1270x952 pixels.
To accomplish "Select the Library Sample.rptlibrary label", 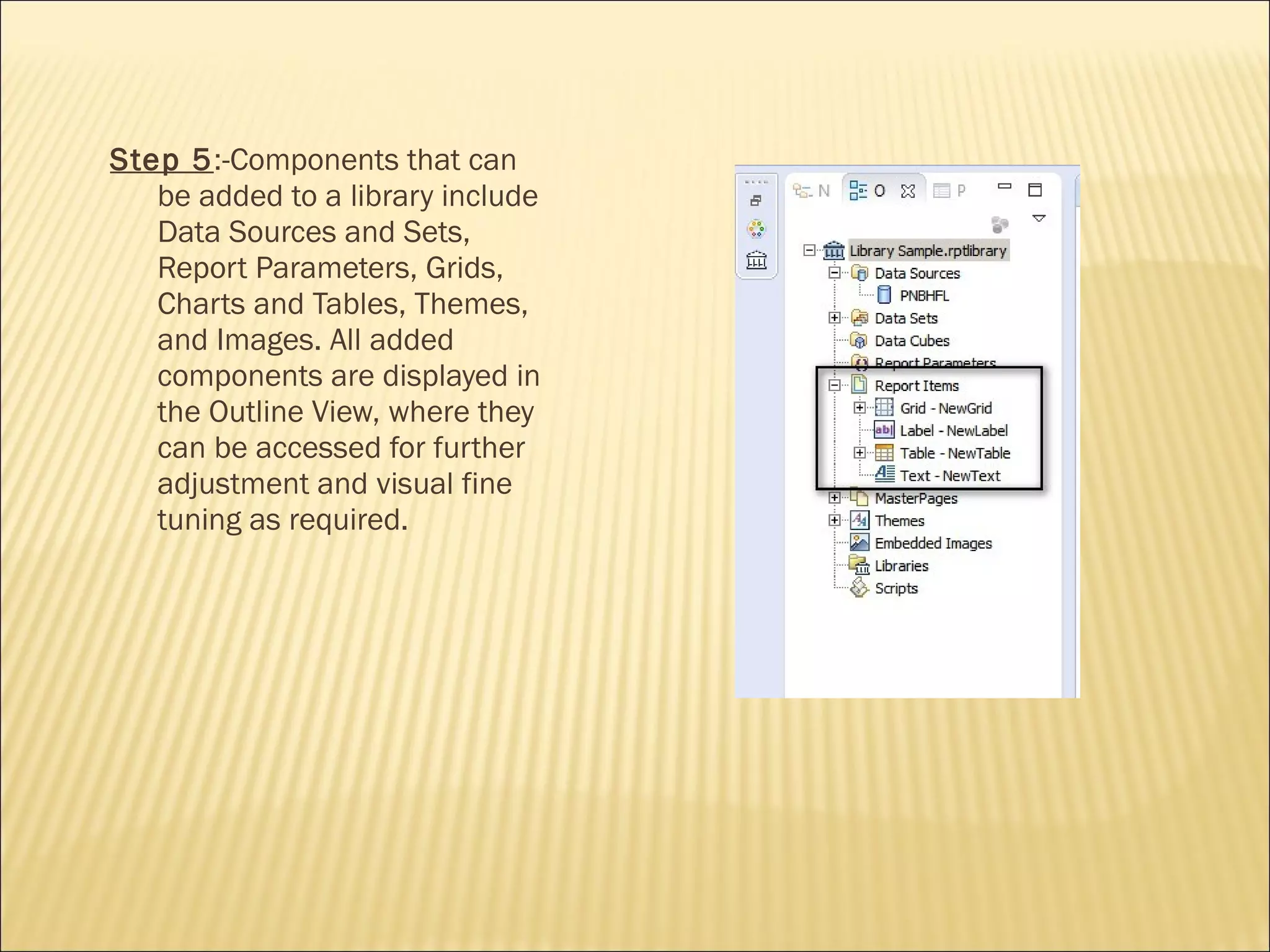I will pos(928,250).
